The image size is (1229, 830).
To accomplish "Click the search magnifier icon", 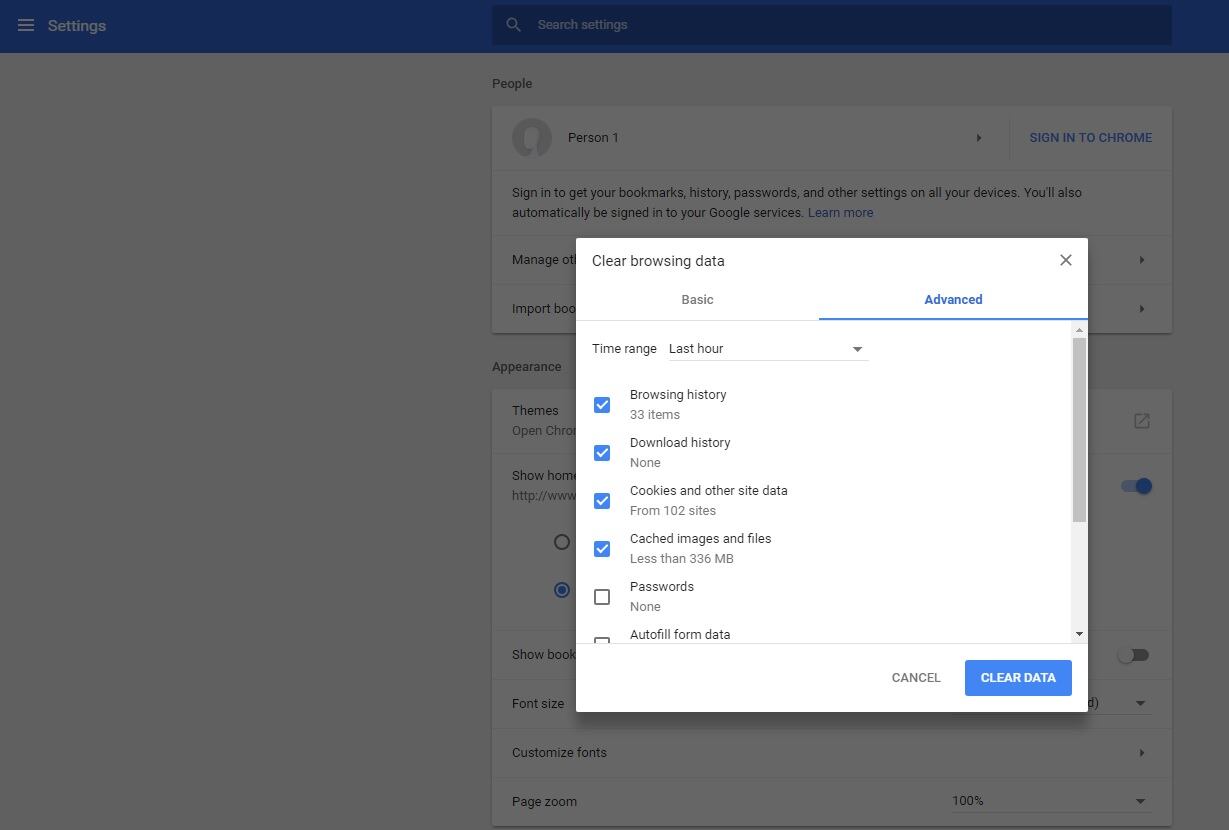I will click(x=513, y=25).
